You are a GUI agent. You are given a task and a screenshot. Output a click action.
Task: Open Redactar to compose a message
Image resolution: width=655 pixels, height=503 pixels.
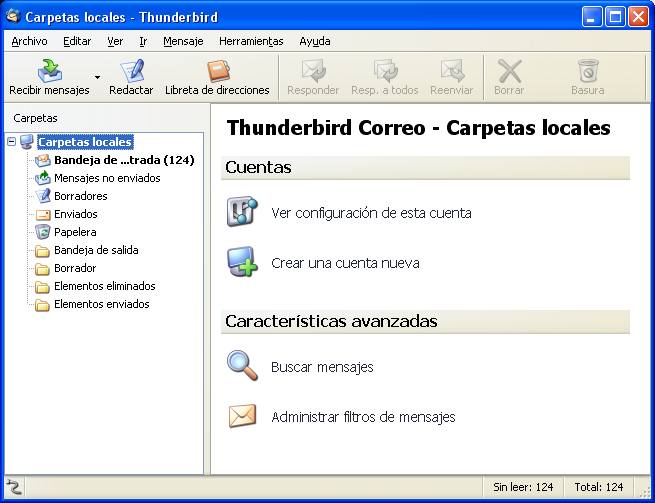pyautogui.click(x=131, y=71)
